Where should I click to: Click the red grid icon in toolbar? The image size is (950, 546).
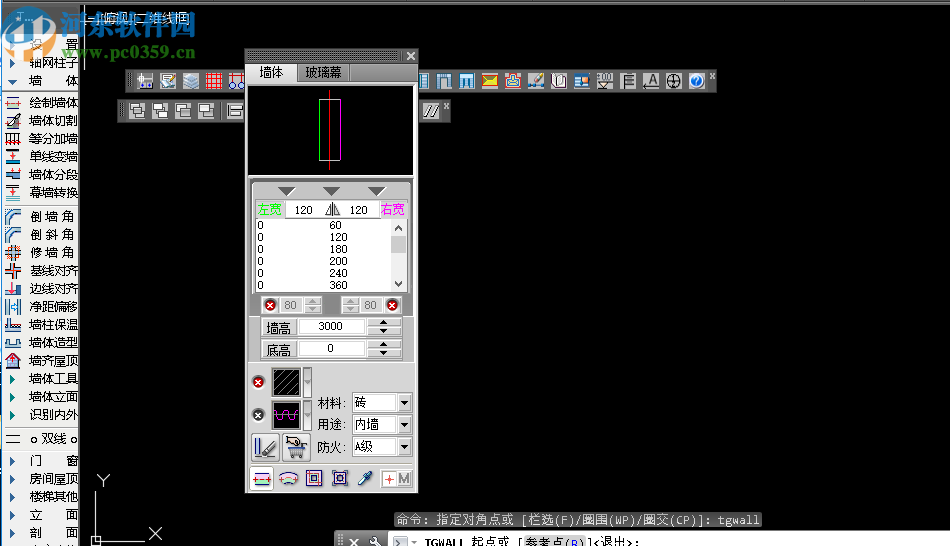click(x=213, y=81)
